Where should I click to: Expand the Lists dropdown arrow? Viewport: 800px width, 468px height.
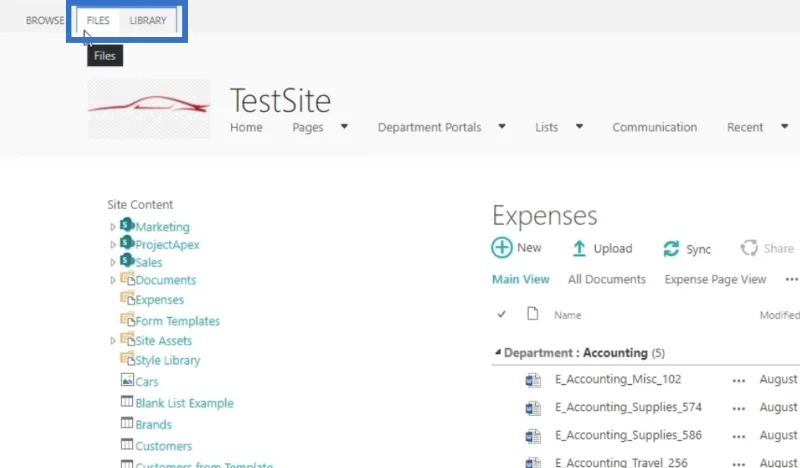pyautogui.click(x=579, y=126)
